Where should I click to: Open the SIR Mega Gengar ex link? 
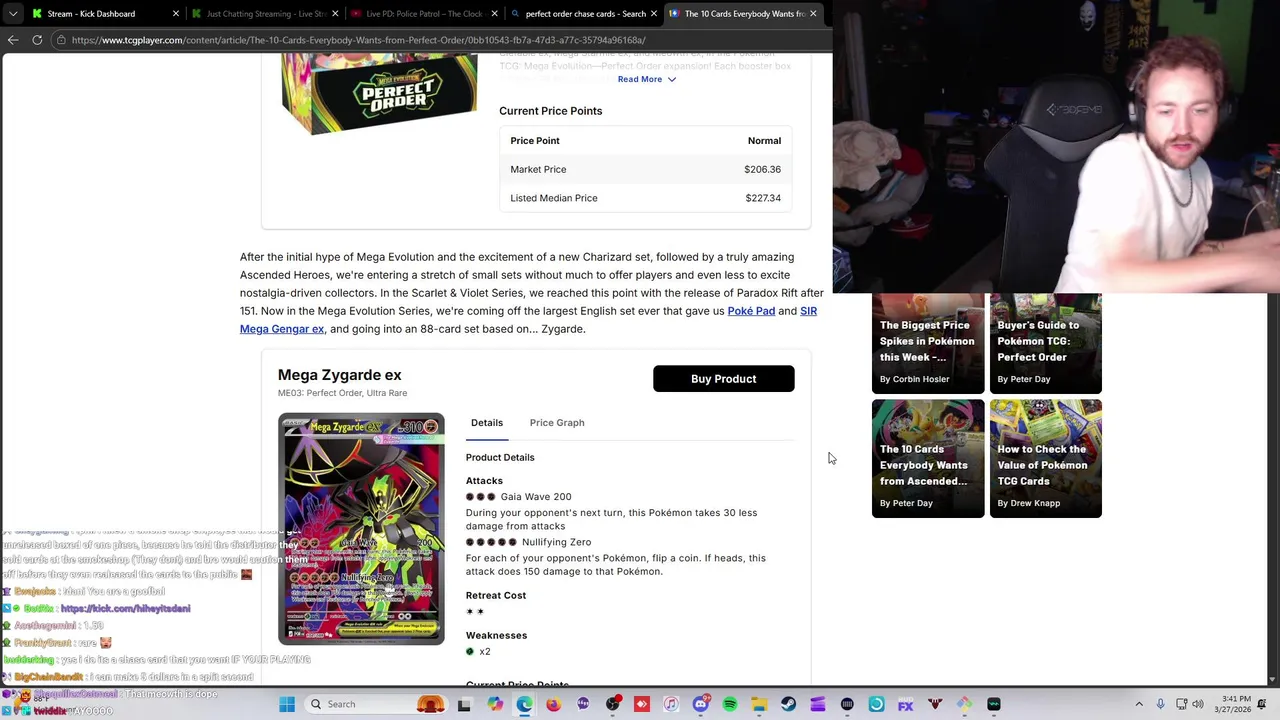tap(528, 320)
